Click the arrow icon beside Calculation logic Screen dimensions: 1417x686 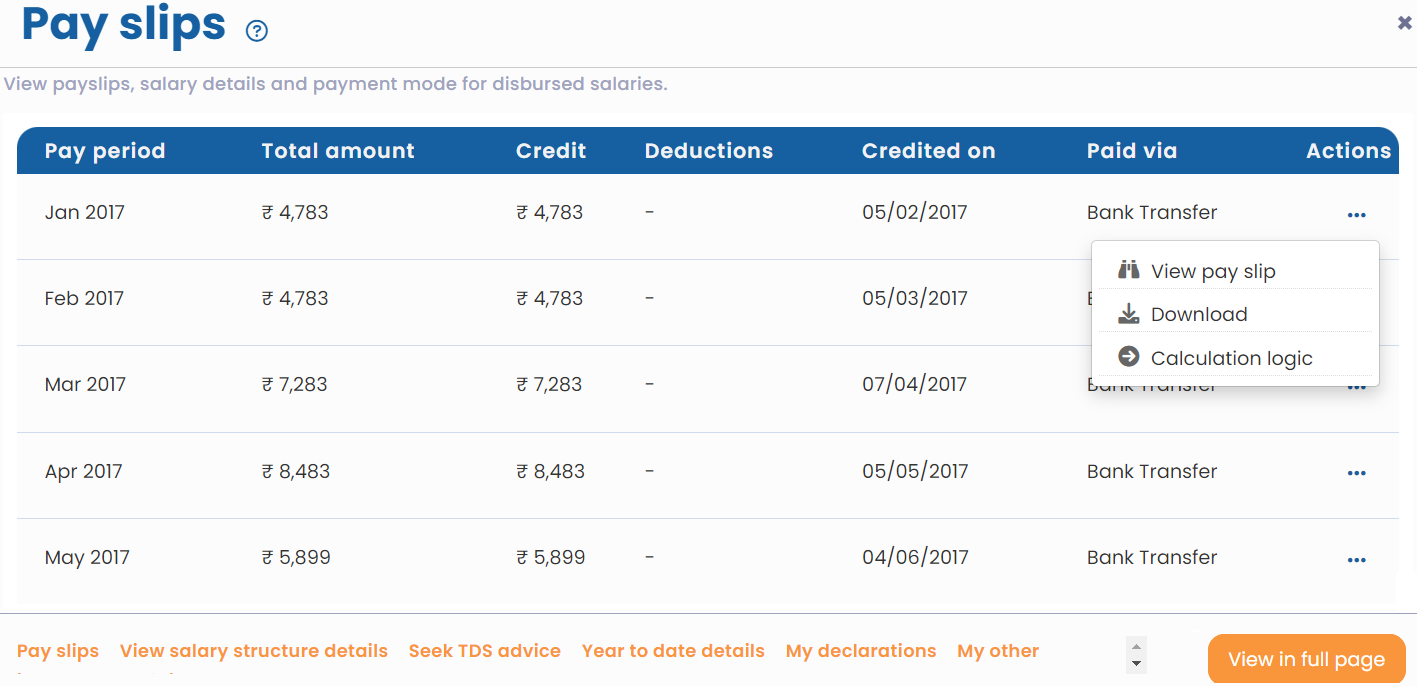[1128, 357]
